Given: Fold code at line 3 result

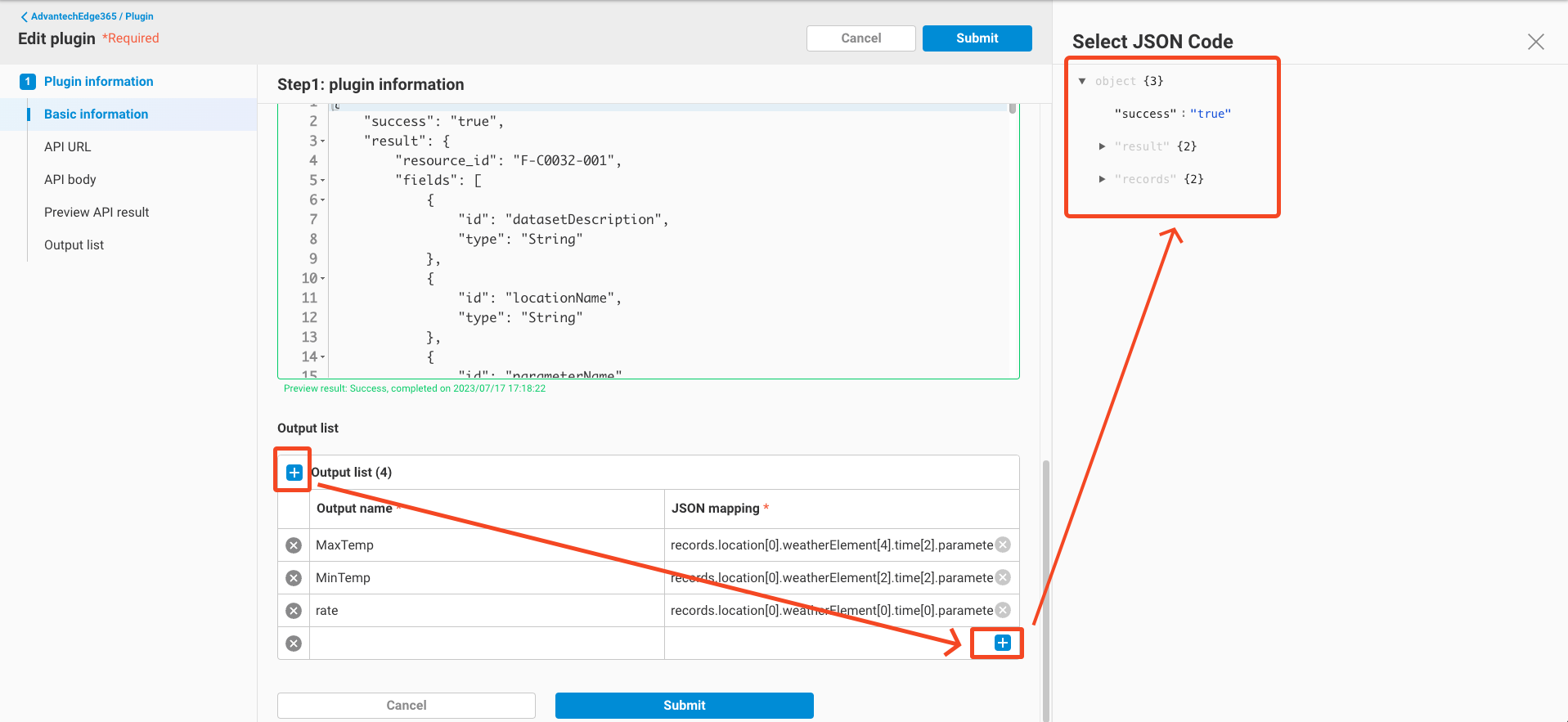Looking at the screenshot, I should coord(322,141).
